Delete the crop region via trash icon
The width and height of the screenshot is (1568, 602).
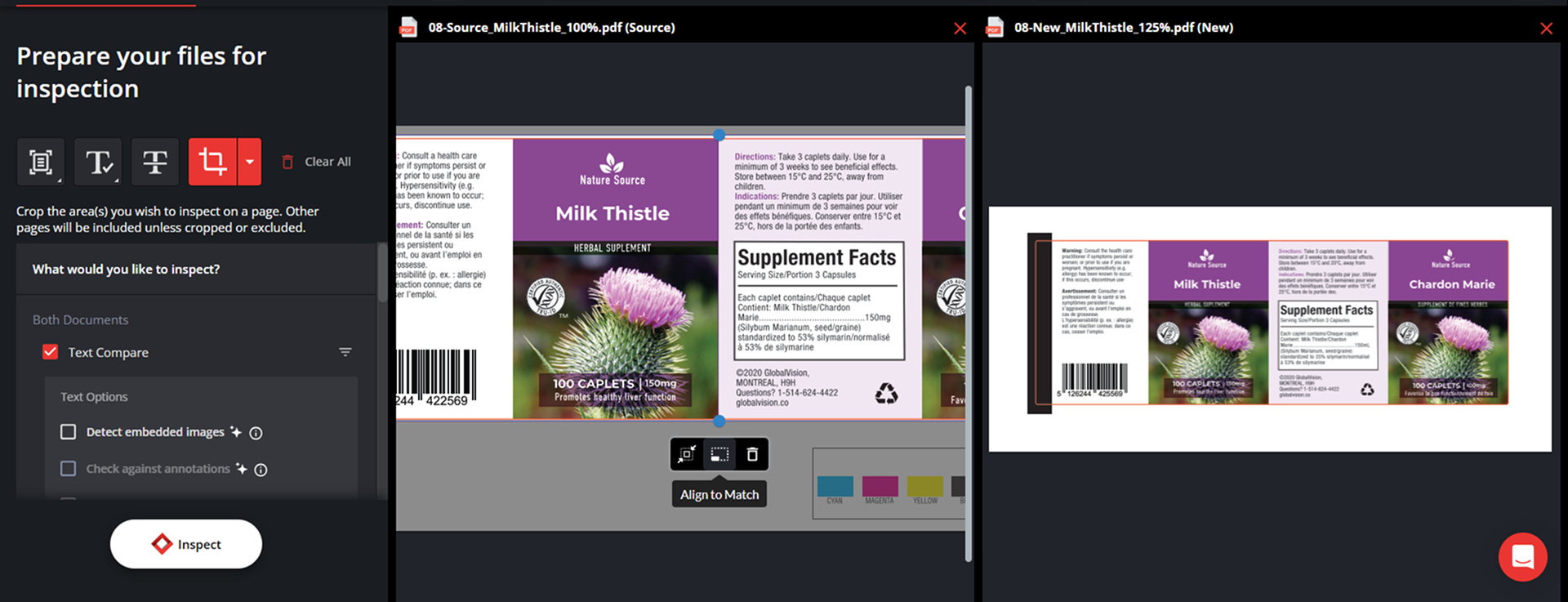tap(752, 454)
